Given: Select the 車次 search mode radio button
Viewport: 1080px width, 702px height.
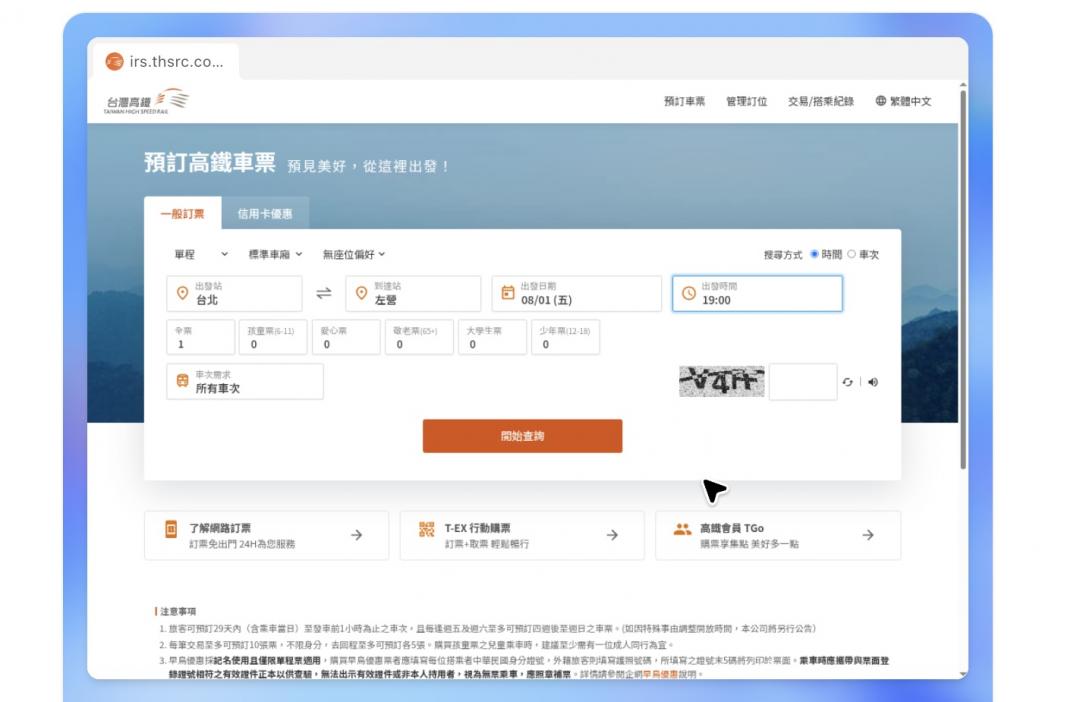Looking at the screenshot, I should [851, 254].
